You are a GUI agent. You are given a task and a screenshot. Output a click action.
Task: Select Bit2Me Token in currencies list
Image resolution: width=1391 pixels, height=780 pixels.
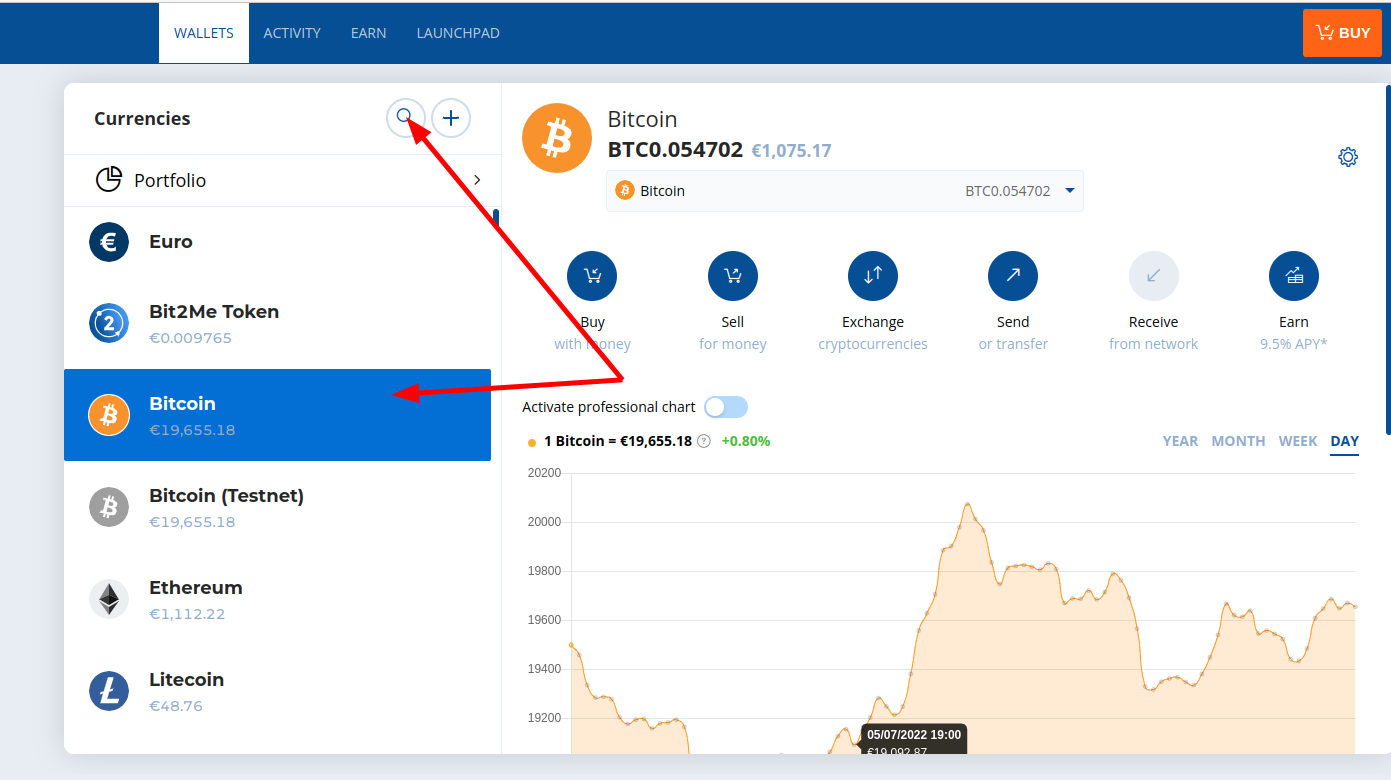pos(277,323)
